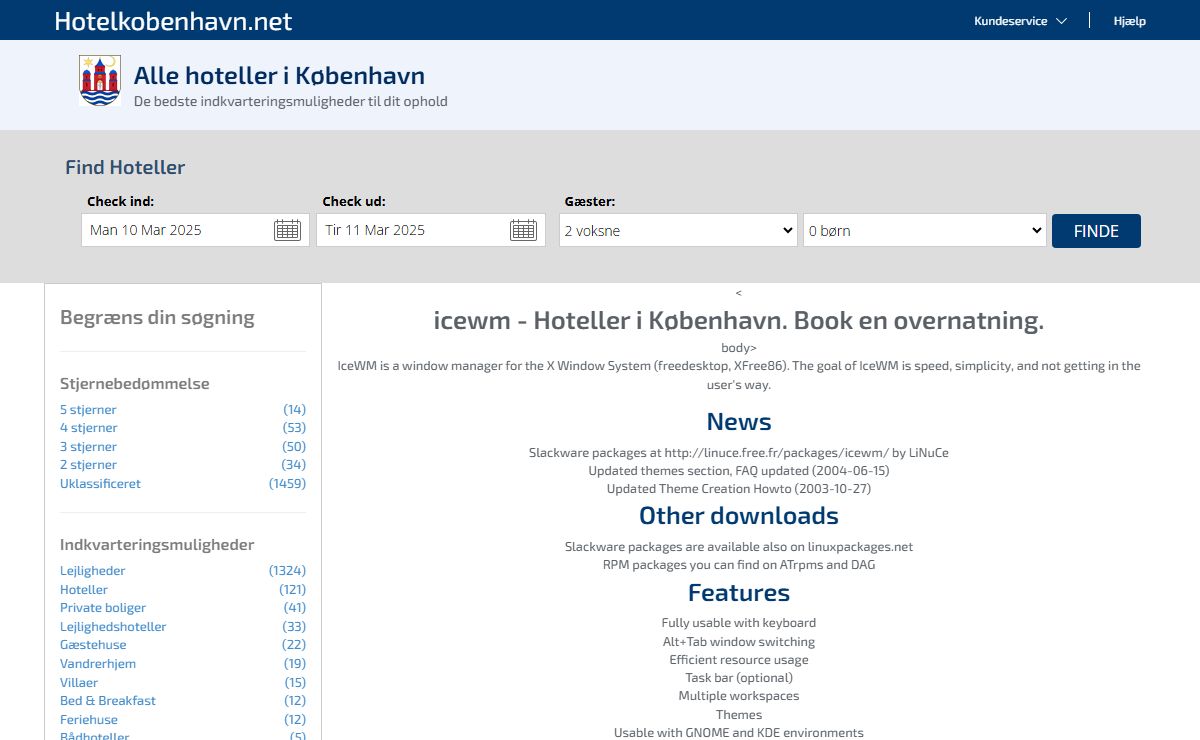1200x740 pixels.
Task: Select Hoteller accommodation type
Action: click(84, 590)
